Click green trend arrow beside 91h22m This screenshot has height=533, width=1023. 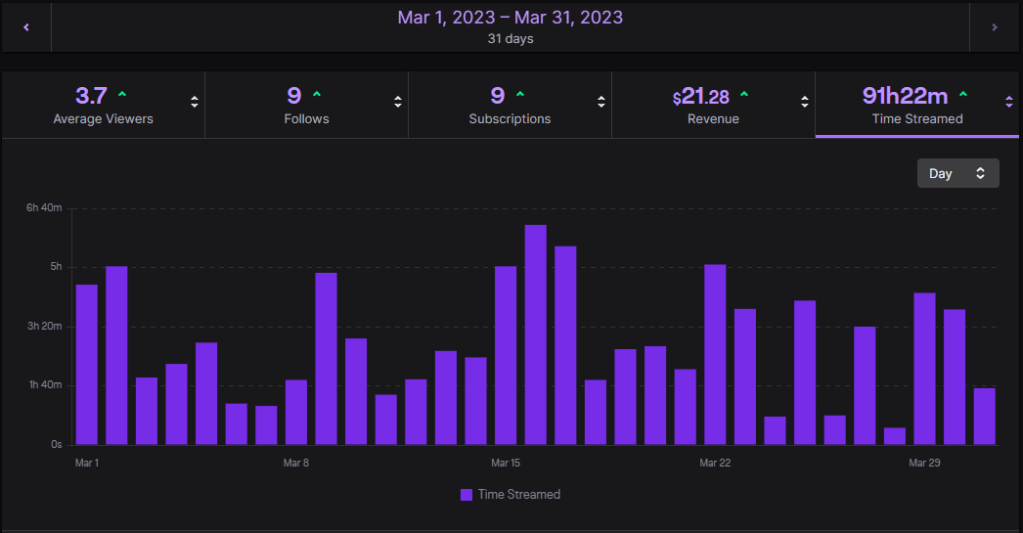pyautogui.click(x=963, y=95)
